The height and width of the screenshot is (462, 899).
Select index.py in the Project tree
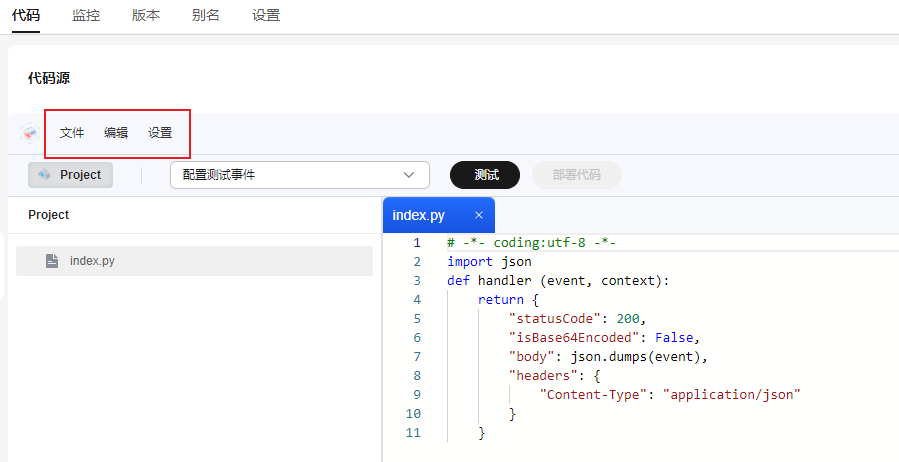92,261
